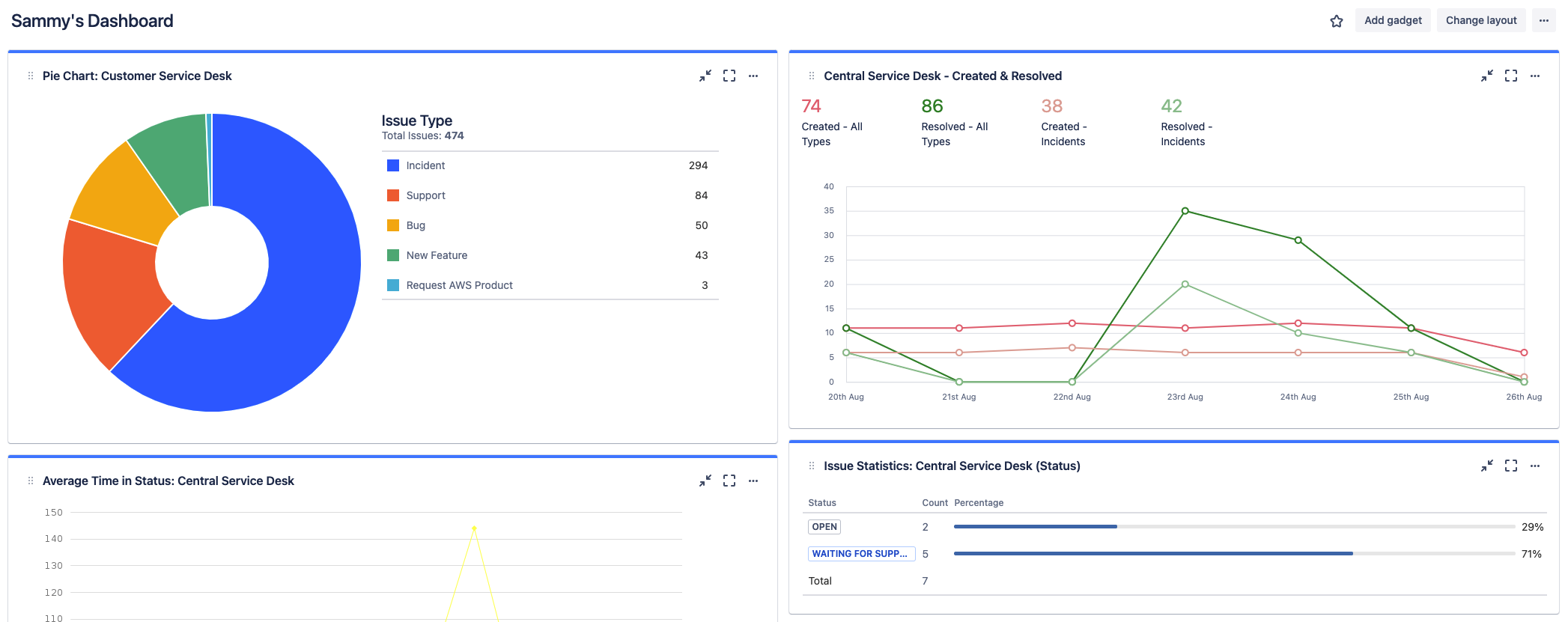This screenshot has height=622, width=1568.
Task: Click the Change layout button
Action: pyautogui.click(x=1480, y=21)
